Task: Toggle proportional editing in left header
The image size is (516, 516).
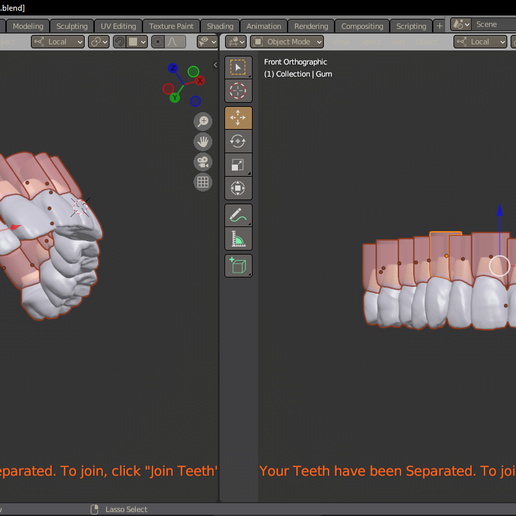Action: (158, 42)
